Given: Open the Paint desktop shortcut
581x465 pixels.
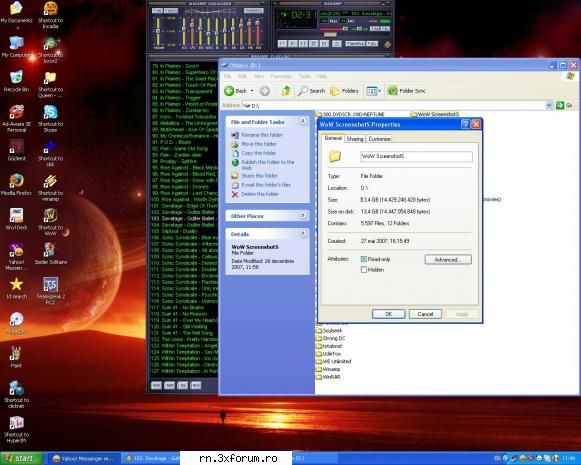Looking at the screenshot, I should click(16, 357).
